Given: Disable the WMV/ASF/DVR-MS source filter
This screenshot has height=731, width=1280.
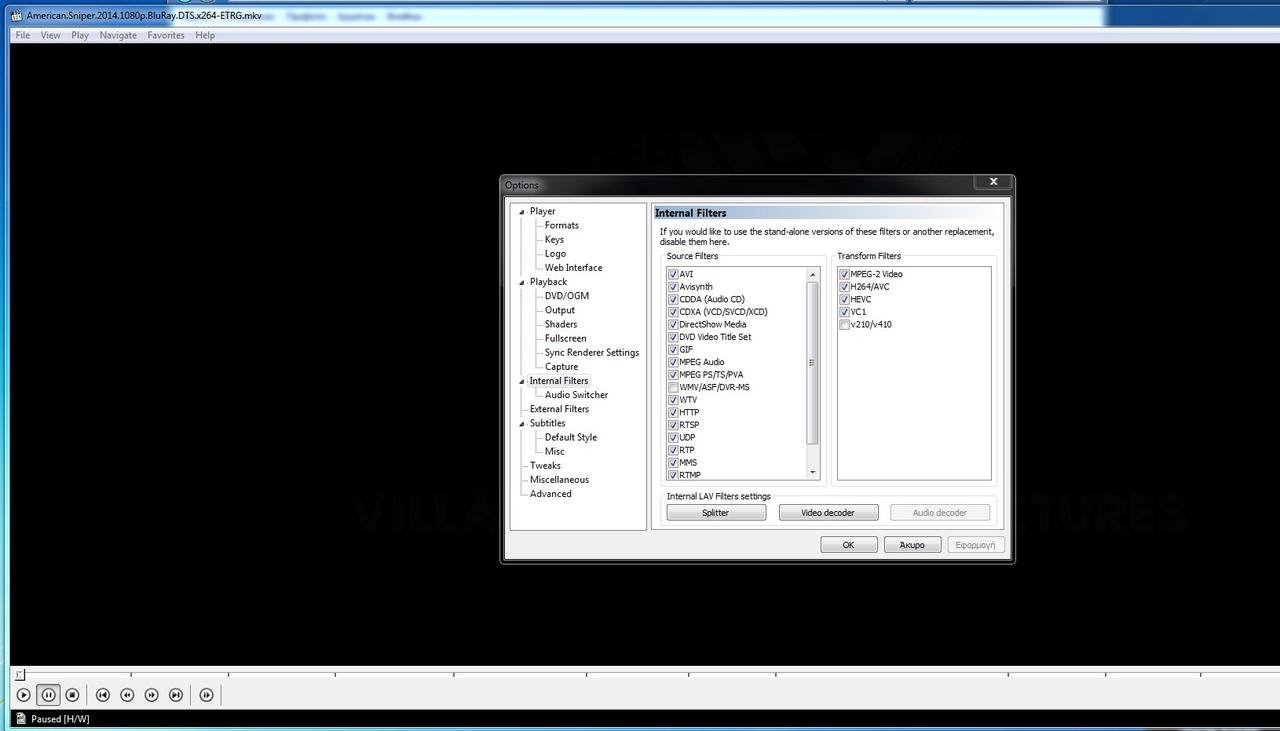Looking at the screenshot, I should [x=673, y=387].
